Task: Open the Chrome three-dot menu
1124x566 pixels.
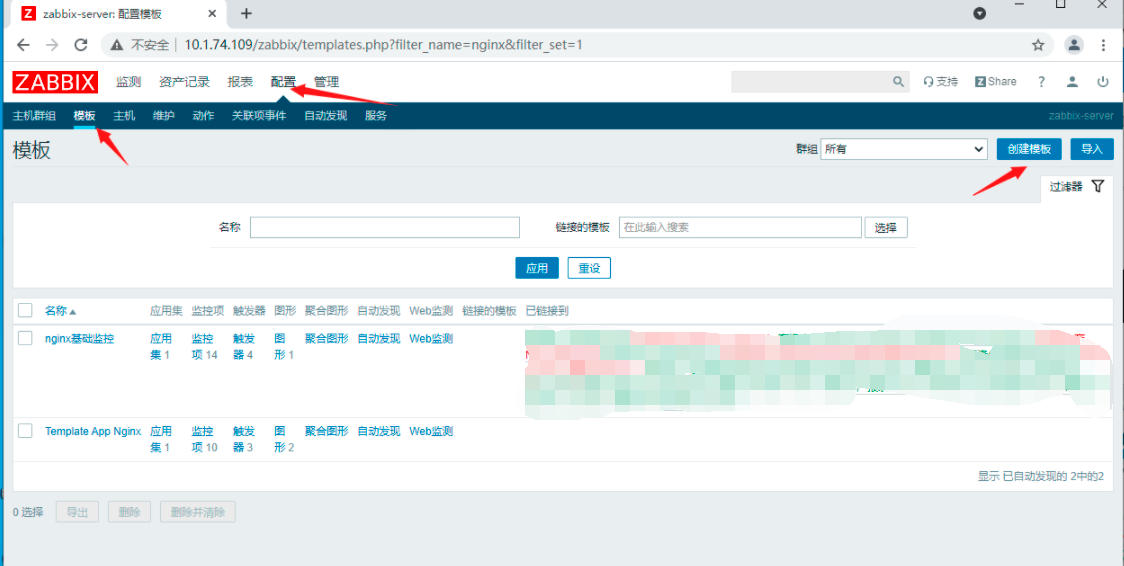Action: click(x=1103, y=45)
